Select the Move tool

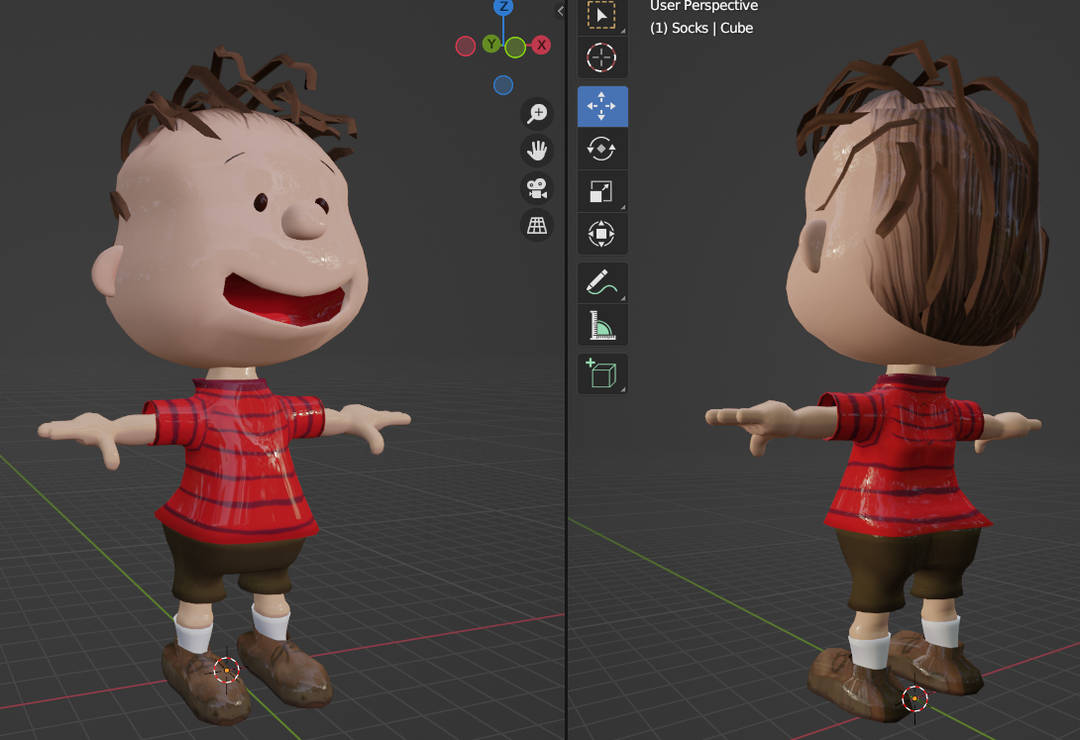[601, 106]
